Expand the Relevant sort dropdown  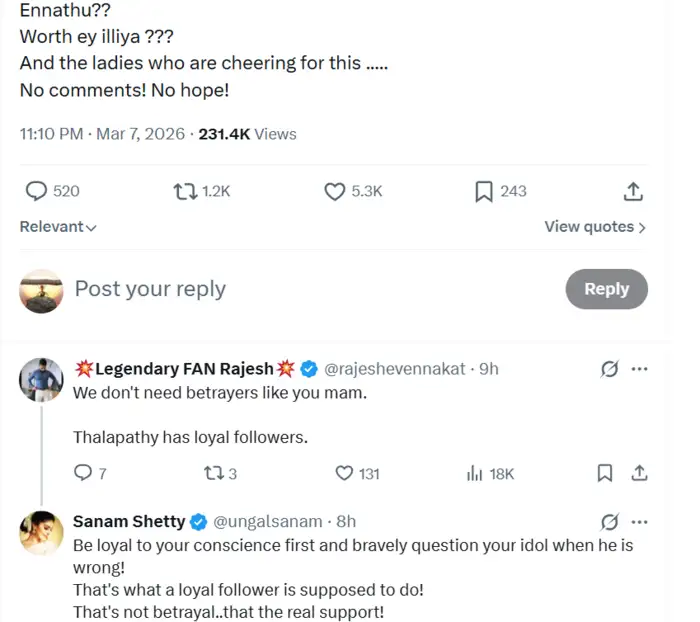pos(58,227)
